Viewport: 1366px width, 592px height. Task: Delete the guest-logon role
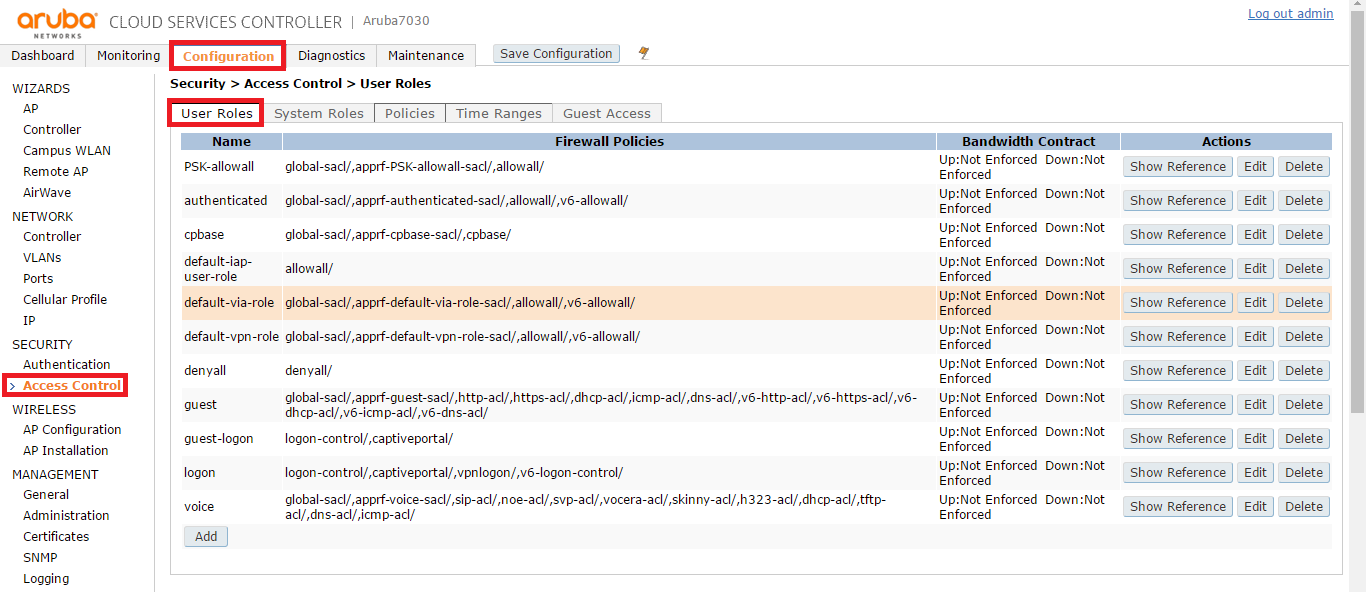pos(1304,438)
